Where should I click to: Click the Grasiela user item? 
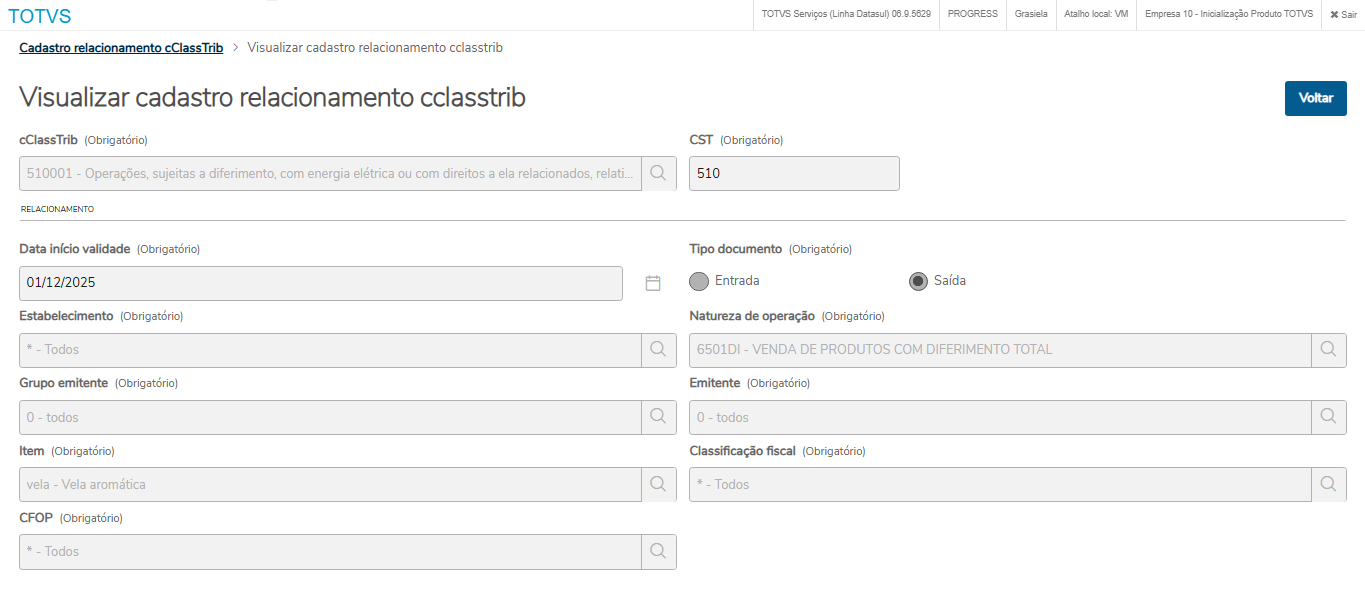[1031, 14]
